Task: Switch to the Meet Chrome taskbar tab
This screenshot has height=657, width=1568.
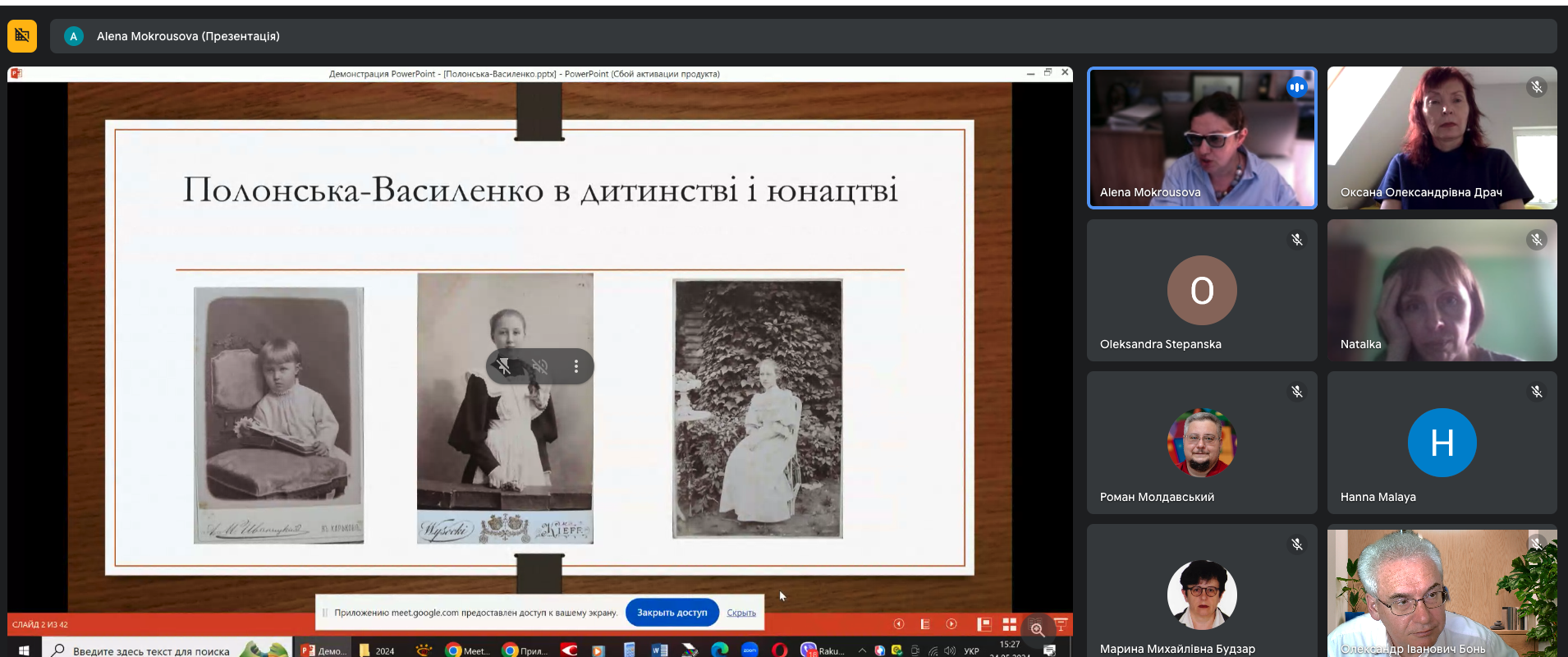Action: pyautogui.click(x=466, y=650)
